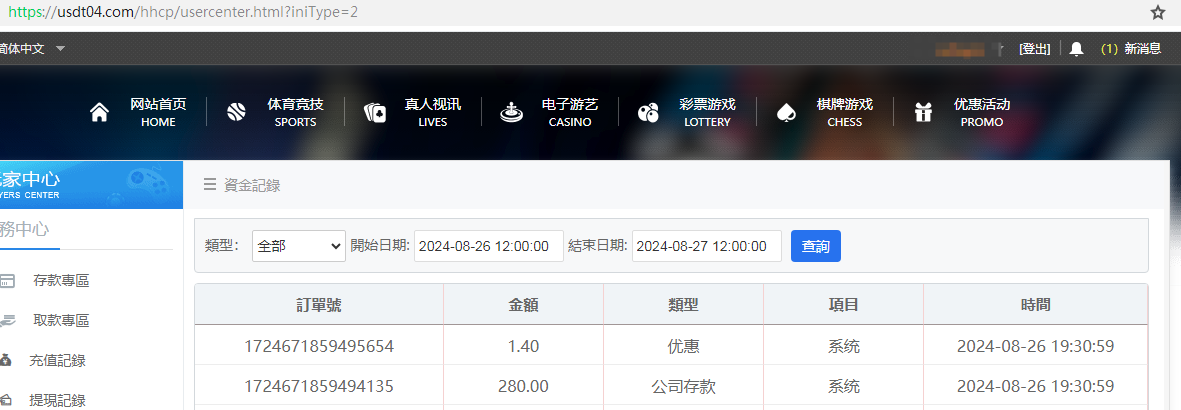Click the casino joystick icon
Viewport: 1181px width, 410px height.
point(511,112)
